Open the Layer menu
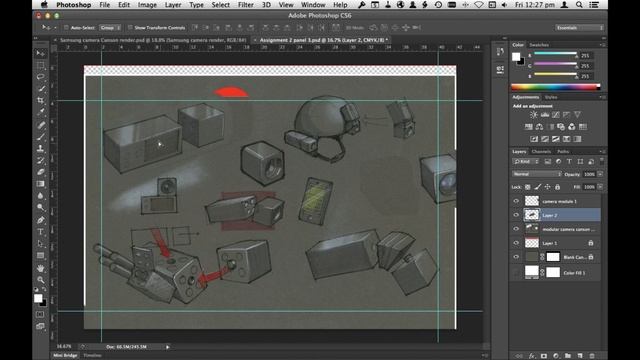The image size is (640, 360). click(x=173, y=5)
